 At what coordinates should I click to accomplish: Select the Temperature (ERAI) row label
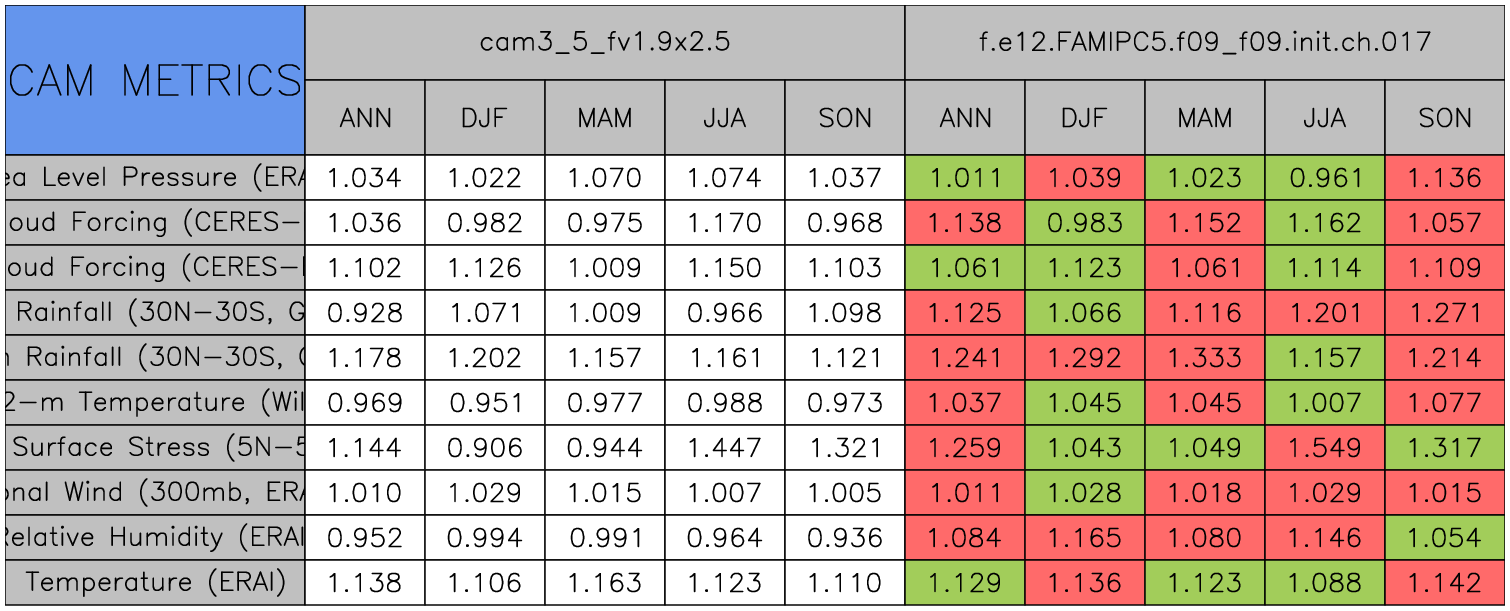pyautogui.click(x=155, y=582)
